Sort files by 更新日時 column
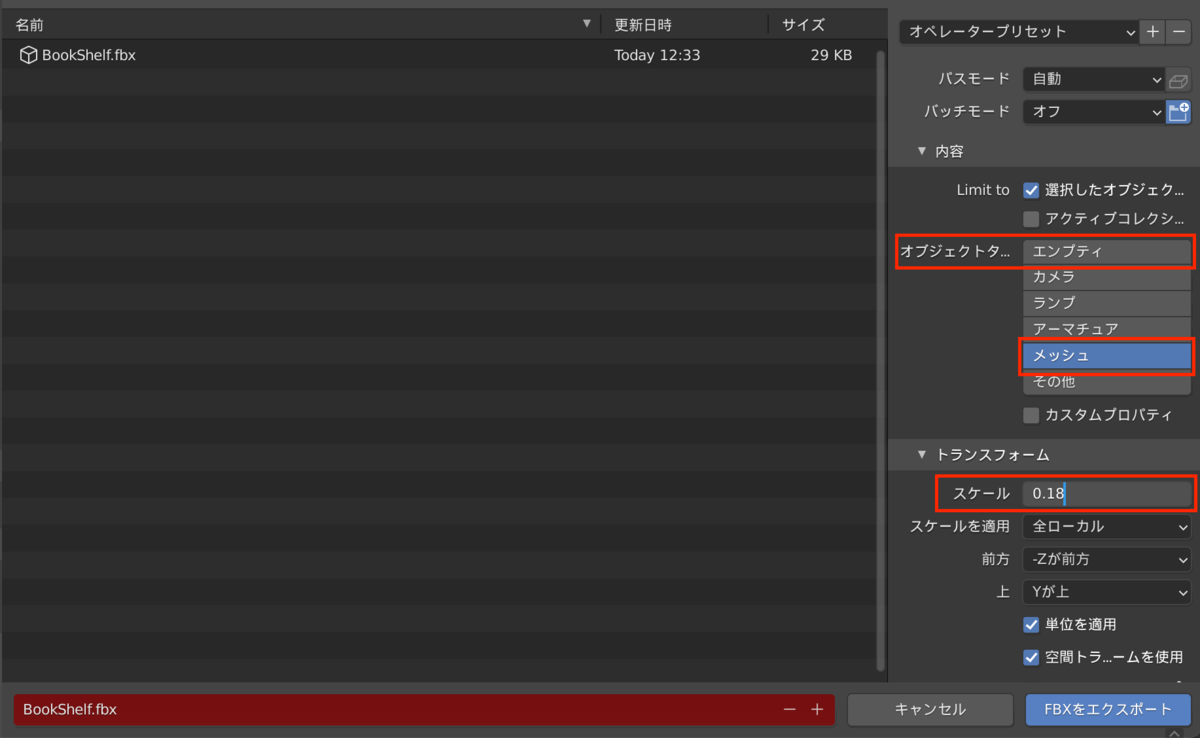Viewport: 1200px width, 738px height. [685, 24]
